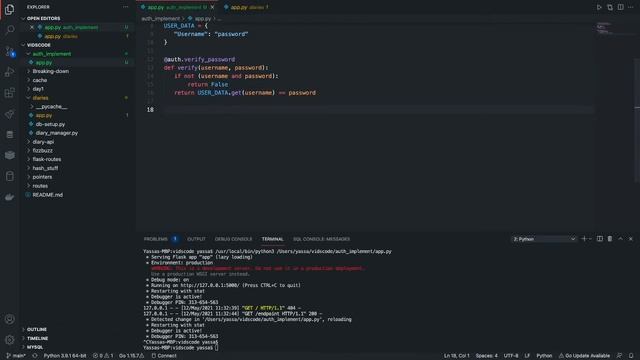Click UTF-8 encoding in status bar
Image resolution: width=640 pixels, height=360 pixels.
(x=511, y=356)
